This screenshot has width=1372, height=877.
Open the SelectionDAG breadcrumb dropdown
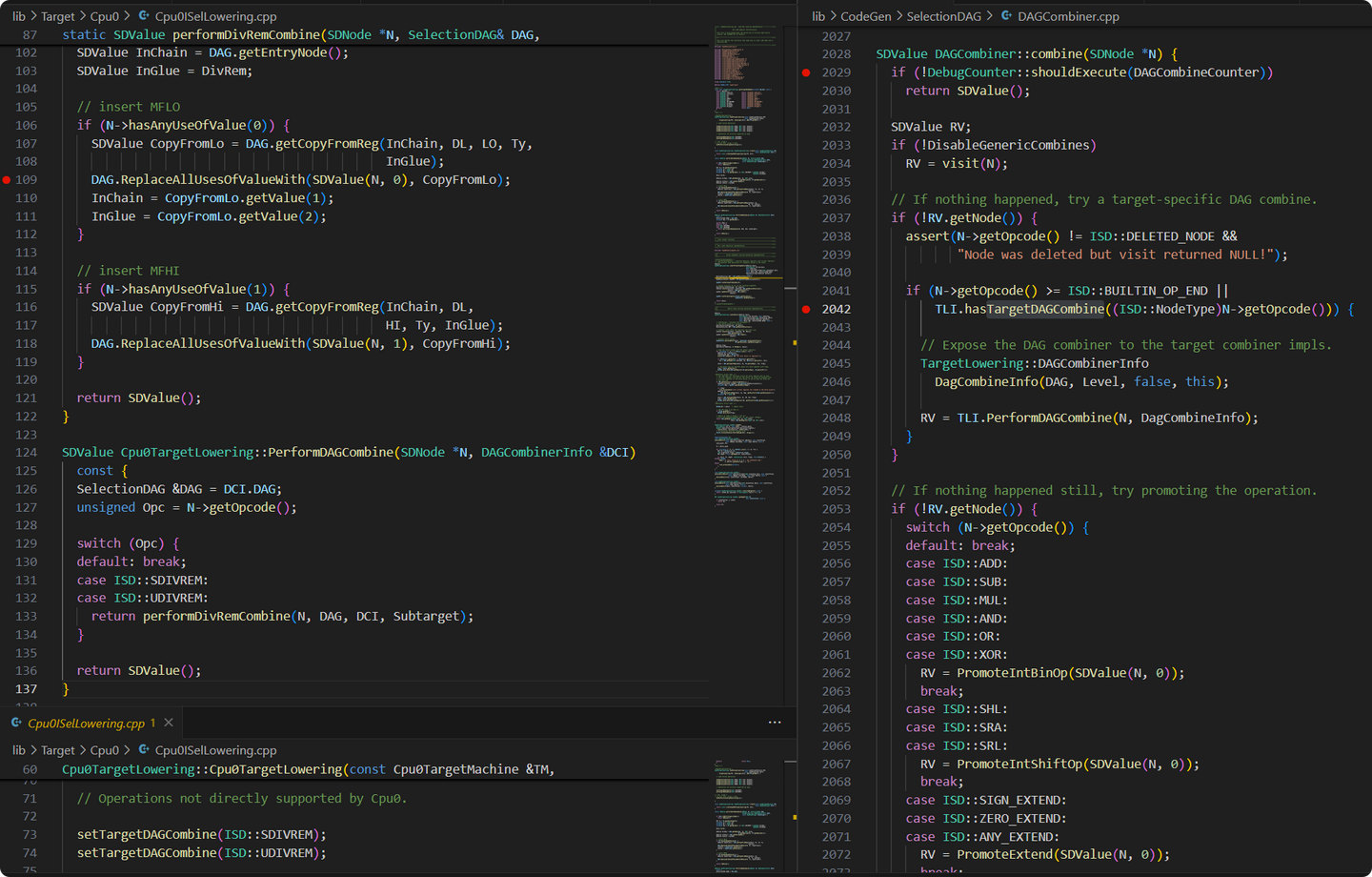tap(943, 16)
